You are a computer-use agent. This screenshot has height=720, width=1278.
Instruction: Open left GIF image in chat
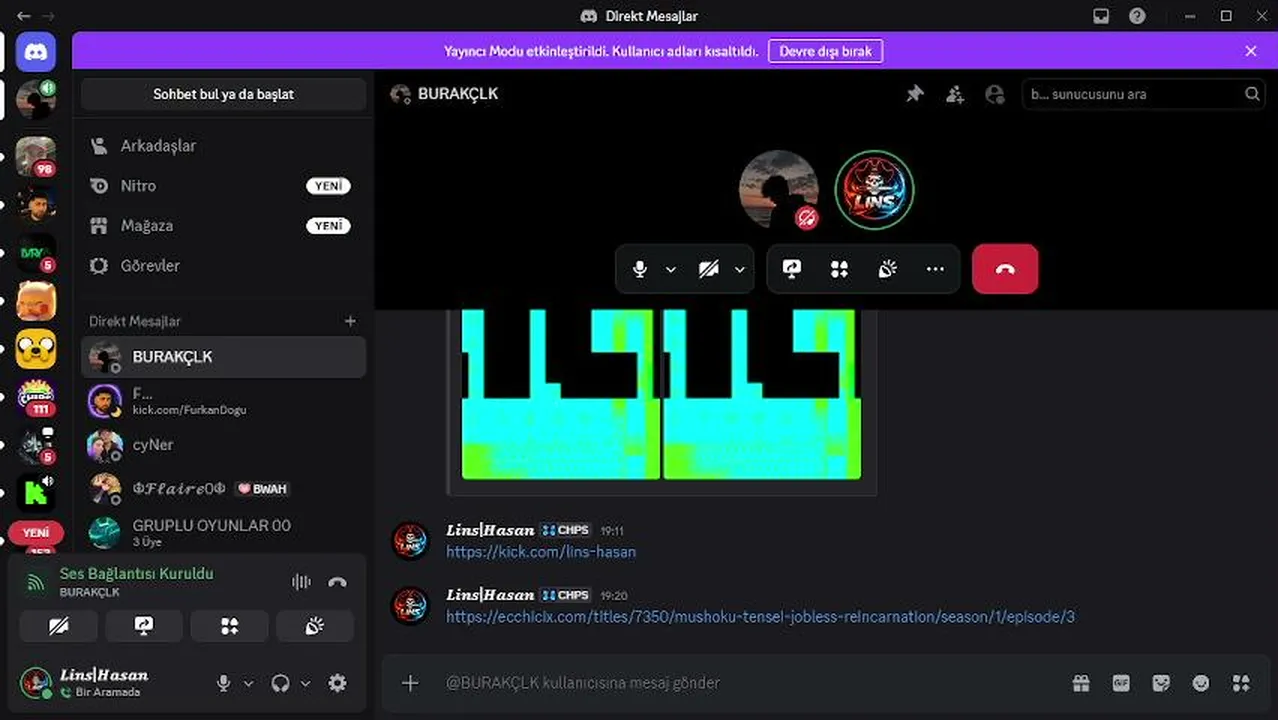point(560,394)
